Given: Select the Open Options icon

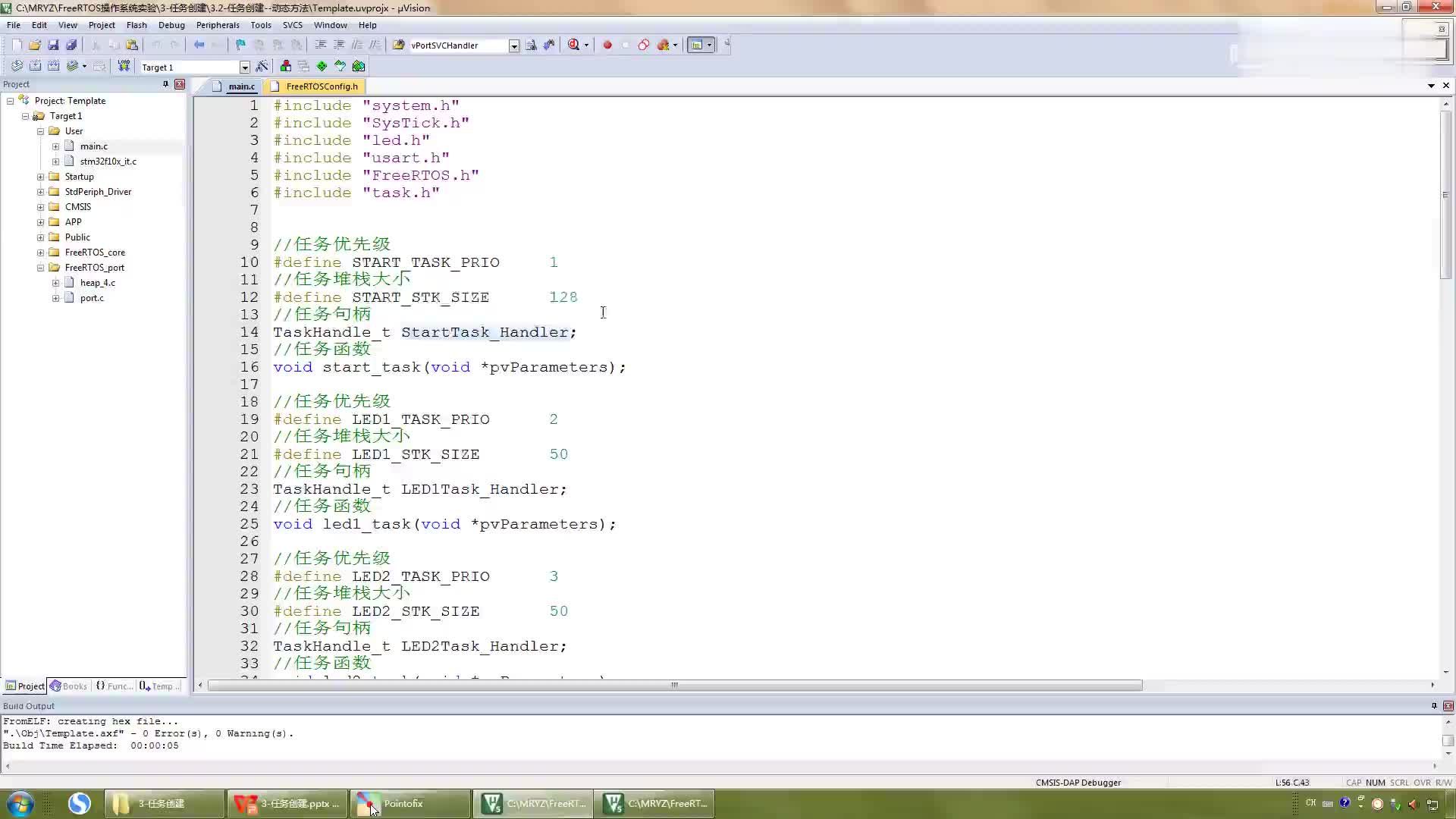Looking at the screenshot, I should click(262, 66).
